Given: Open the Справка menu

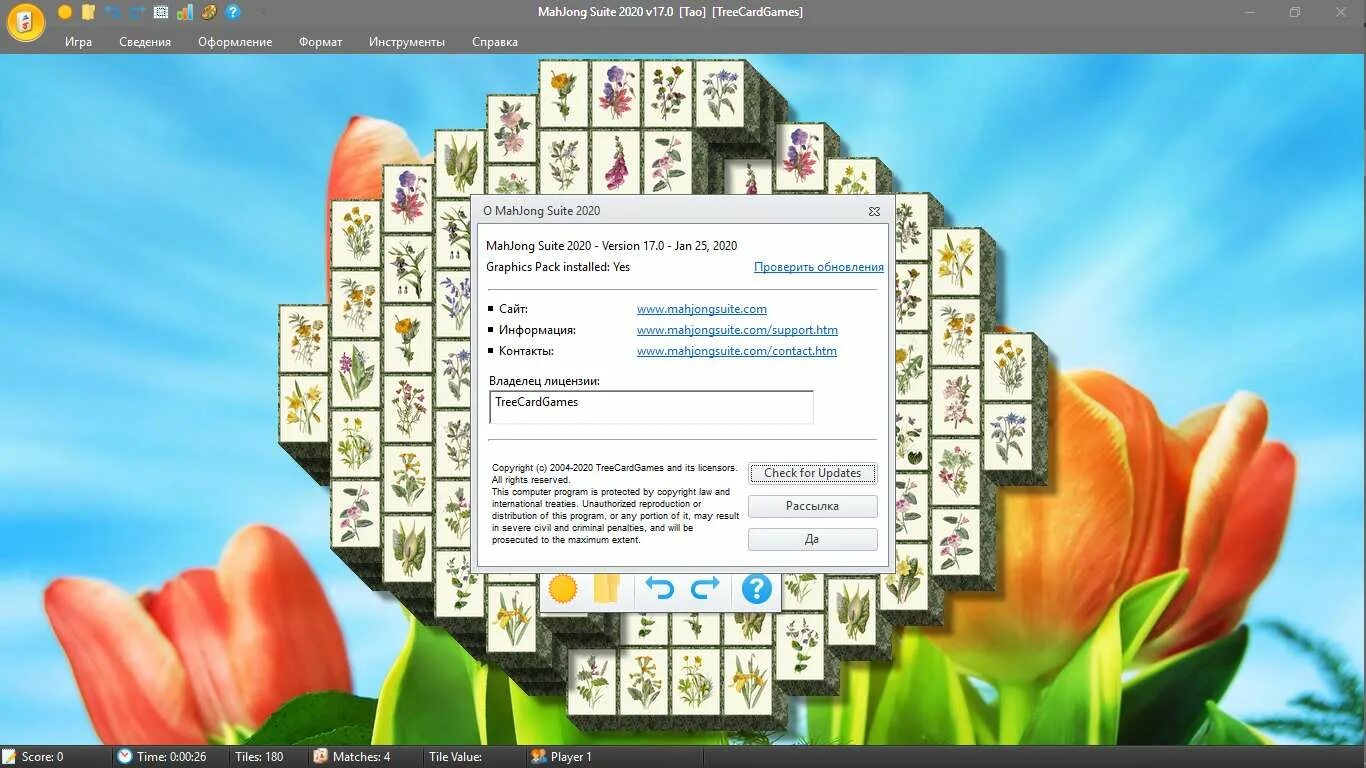Looking at the screenshot, I should 495,42.
